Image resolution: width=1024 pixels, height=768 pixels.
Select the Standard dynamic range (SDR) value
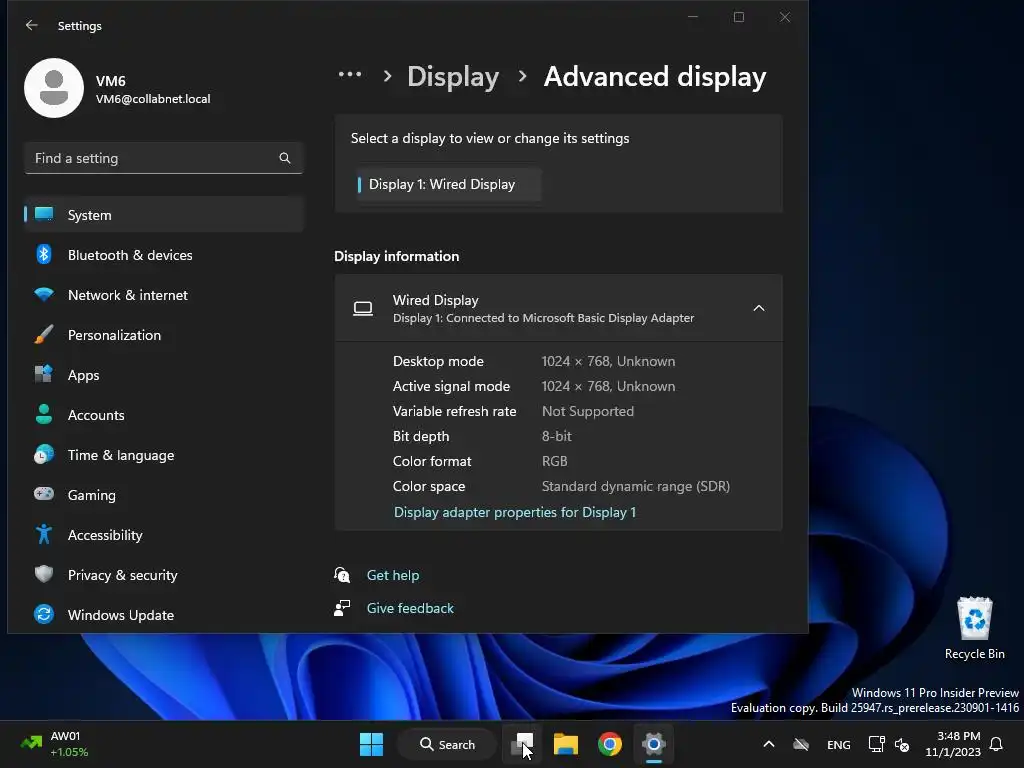pyautogui.click(x=635, y=486)
